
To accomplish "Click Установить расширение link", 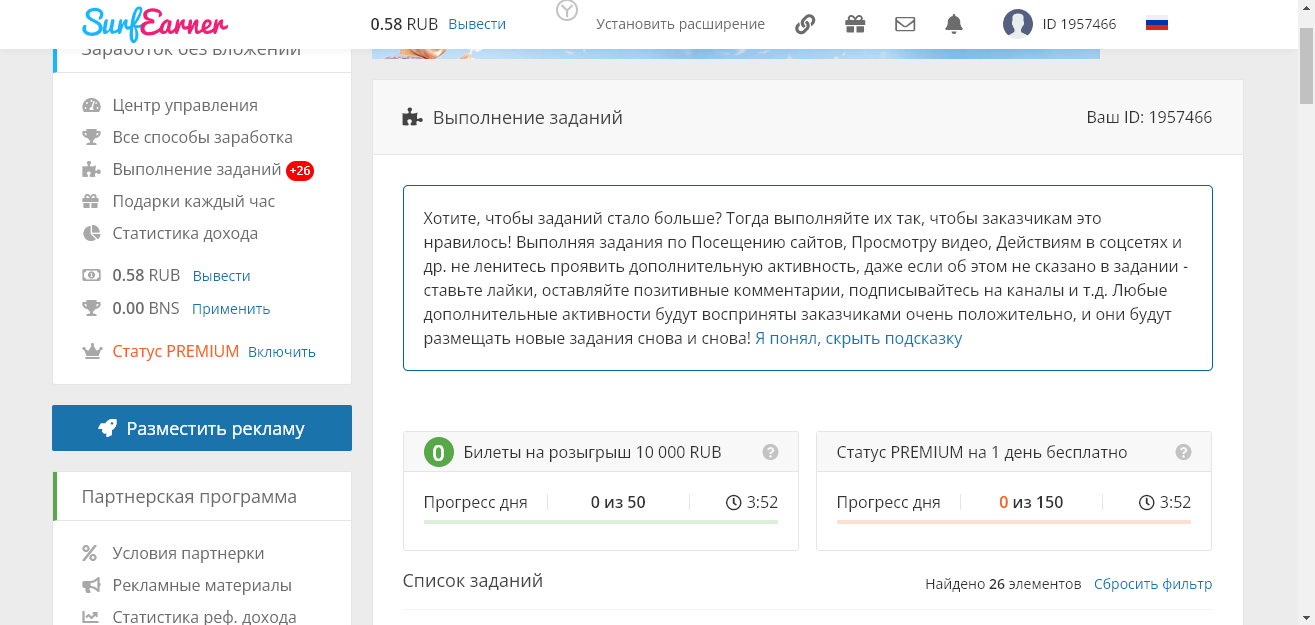I will [x=680, y=24].
